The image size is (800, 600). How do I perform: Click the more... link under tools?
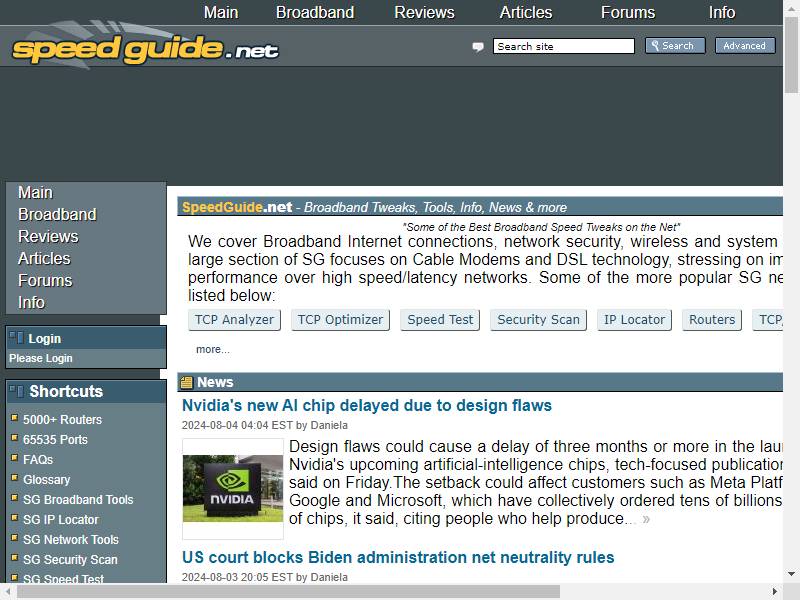(x=213, y=349)
